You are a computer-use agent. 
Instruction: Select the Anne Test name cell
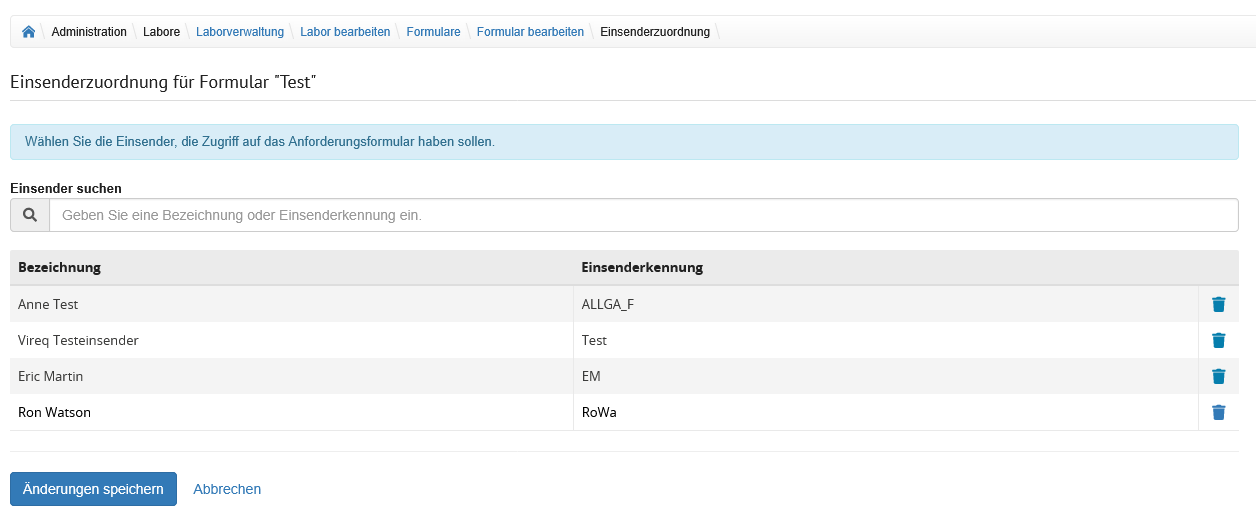[48, 304]
